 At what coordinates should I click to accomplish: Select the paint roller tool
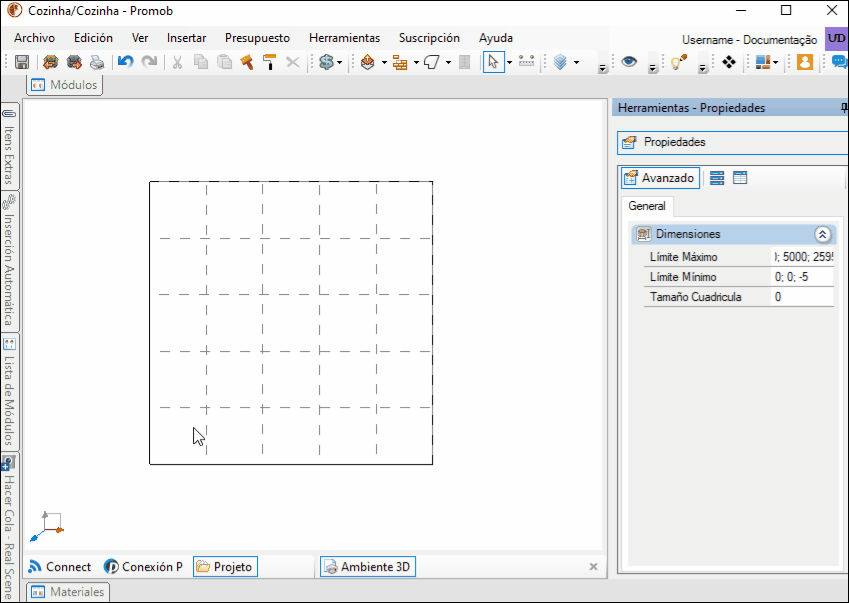click(269, 62)
